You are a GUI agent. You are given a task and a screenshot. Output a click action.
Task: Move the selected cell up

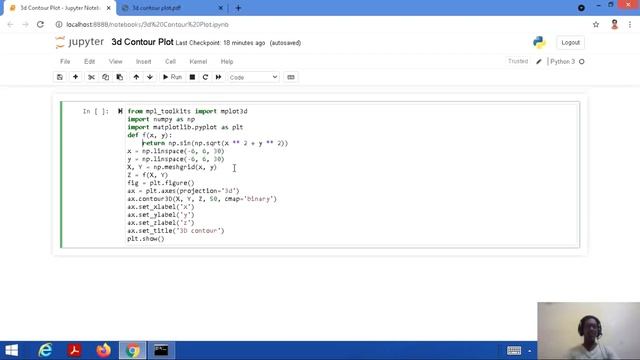136,77
